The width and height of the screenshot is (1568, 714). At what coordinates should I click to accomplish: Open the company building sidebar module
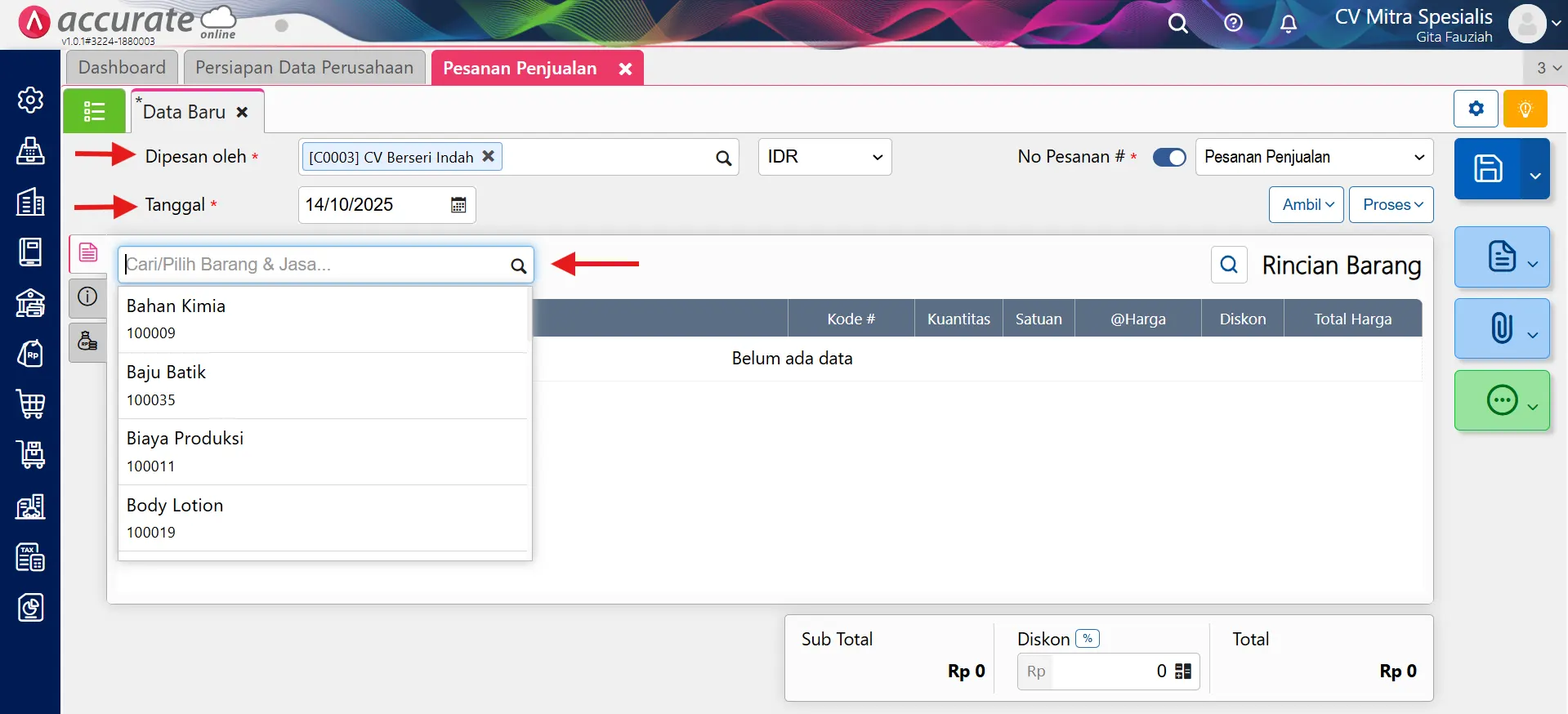coord(30,202)
